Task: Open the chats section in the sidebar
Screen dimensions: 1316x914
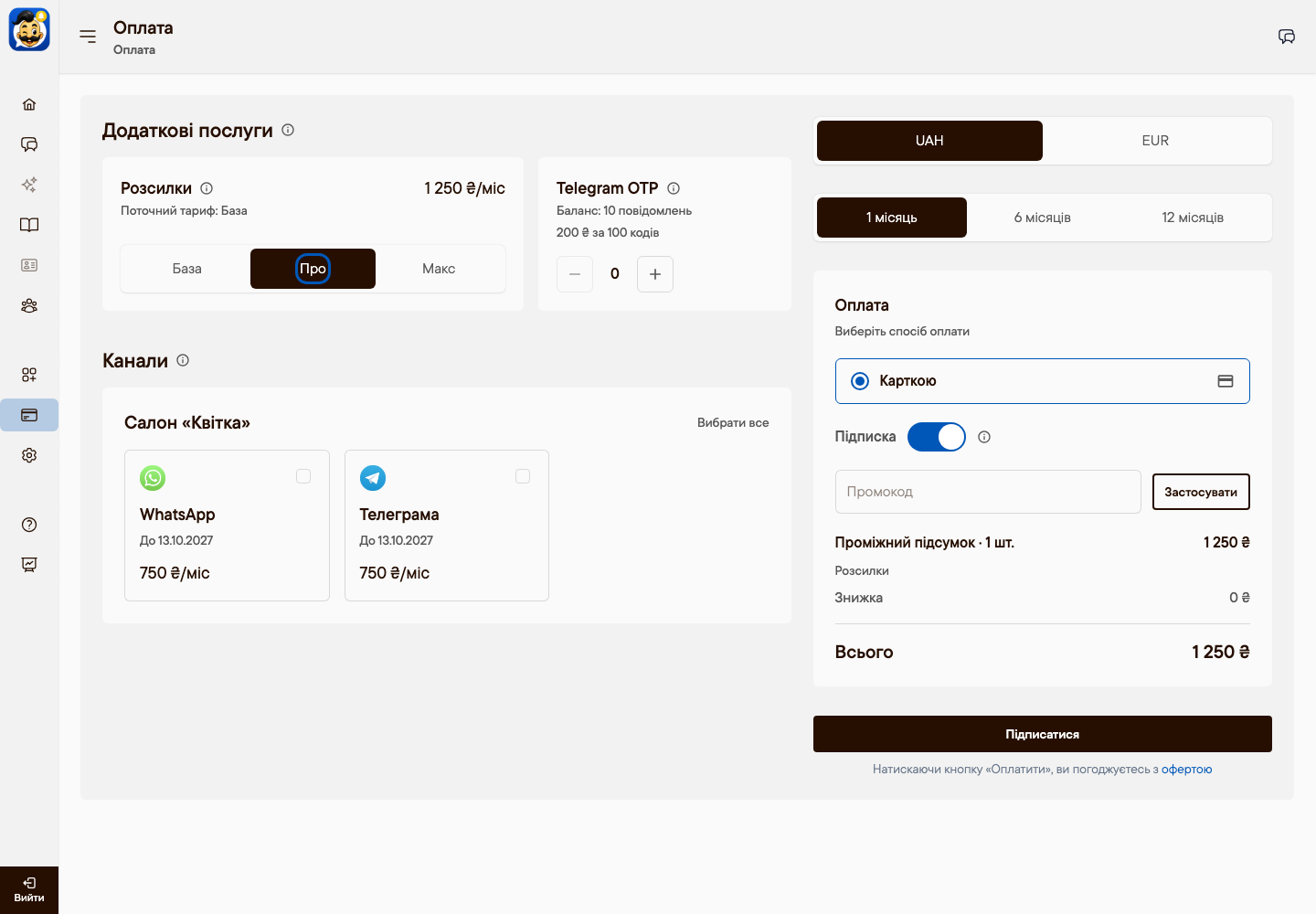Action: pos(29,144)
